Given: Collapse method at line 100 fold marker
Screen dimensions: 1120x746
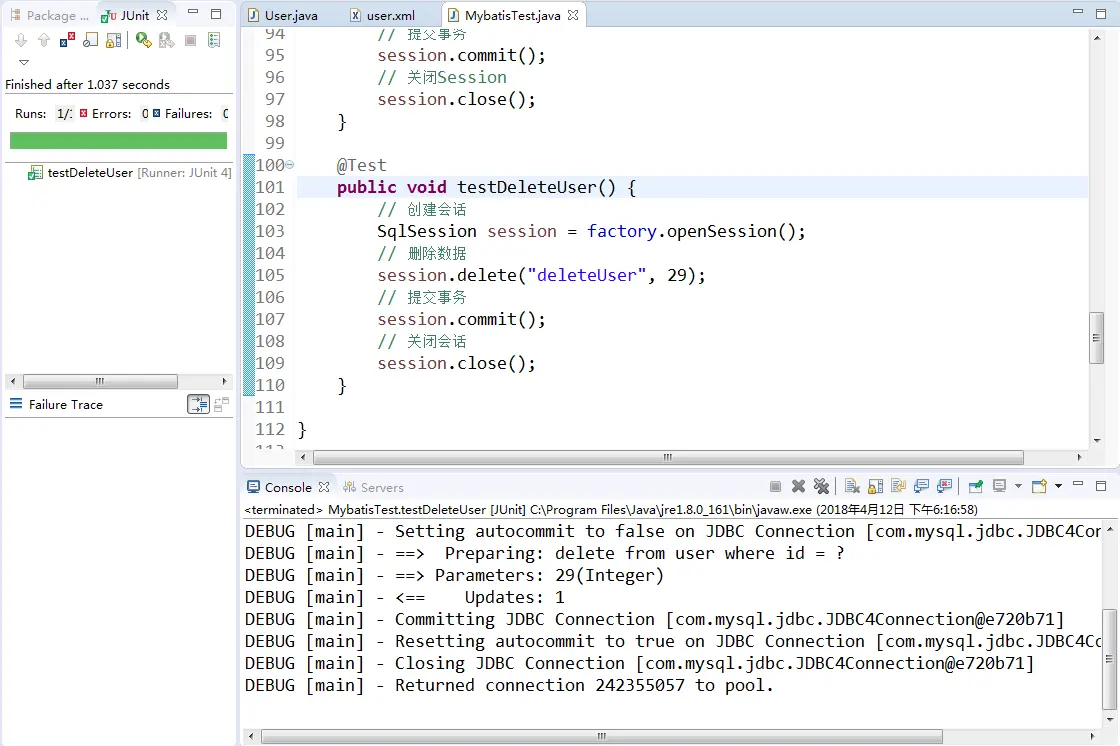Looking at the screenshot, I should [x=289, y=165].
